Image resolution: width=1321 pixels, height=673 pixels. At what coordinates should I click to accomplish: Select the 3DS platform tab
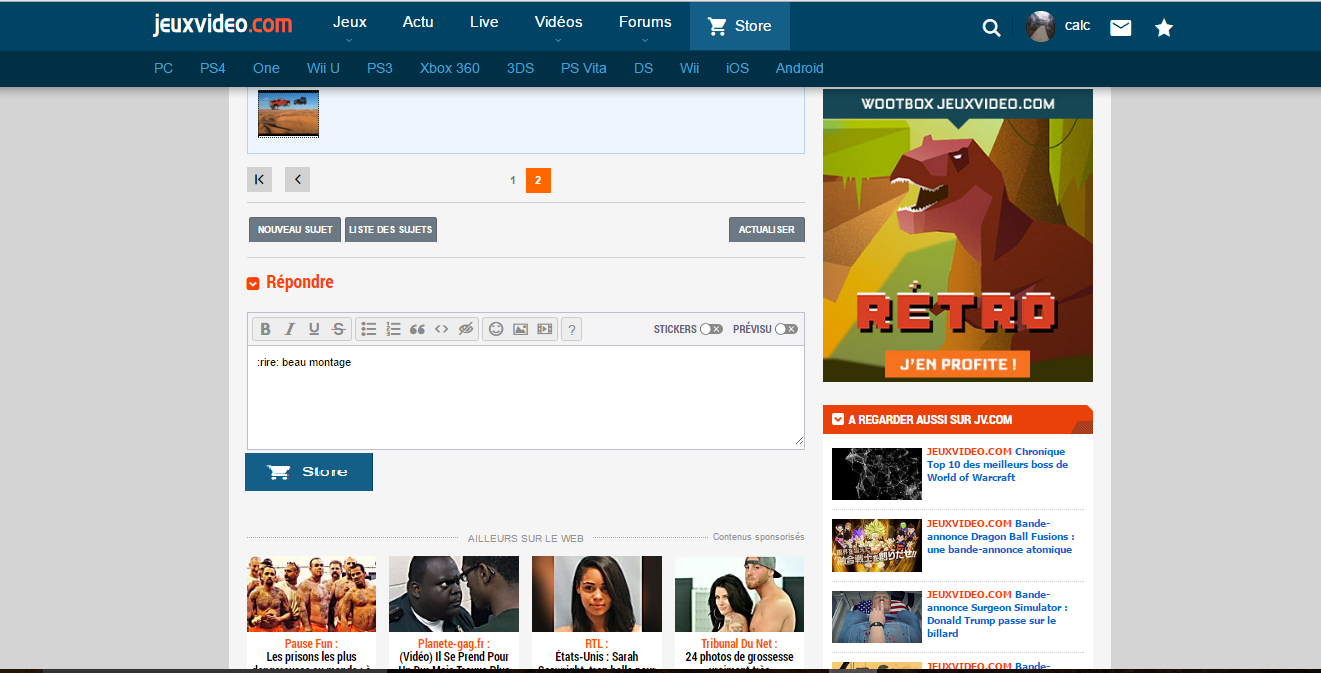[520, 68]
